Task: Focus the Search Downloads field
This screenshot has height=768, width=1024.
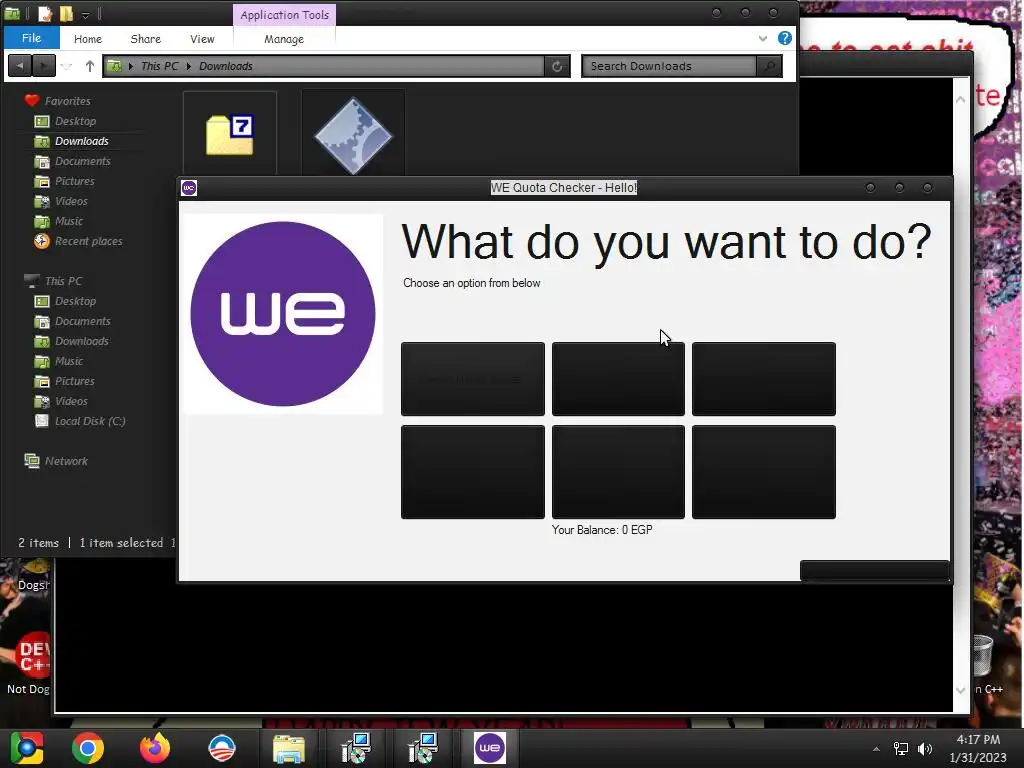Action: click(669, 66)
